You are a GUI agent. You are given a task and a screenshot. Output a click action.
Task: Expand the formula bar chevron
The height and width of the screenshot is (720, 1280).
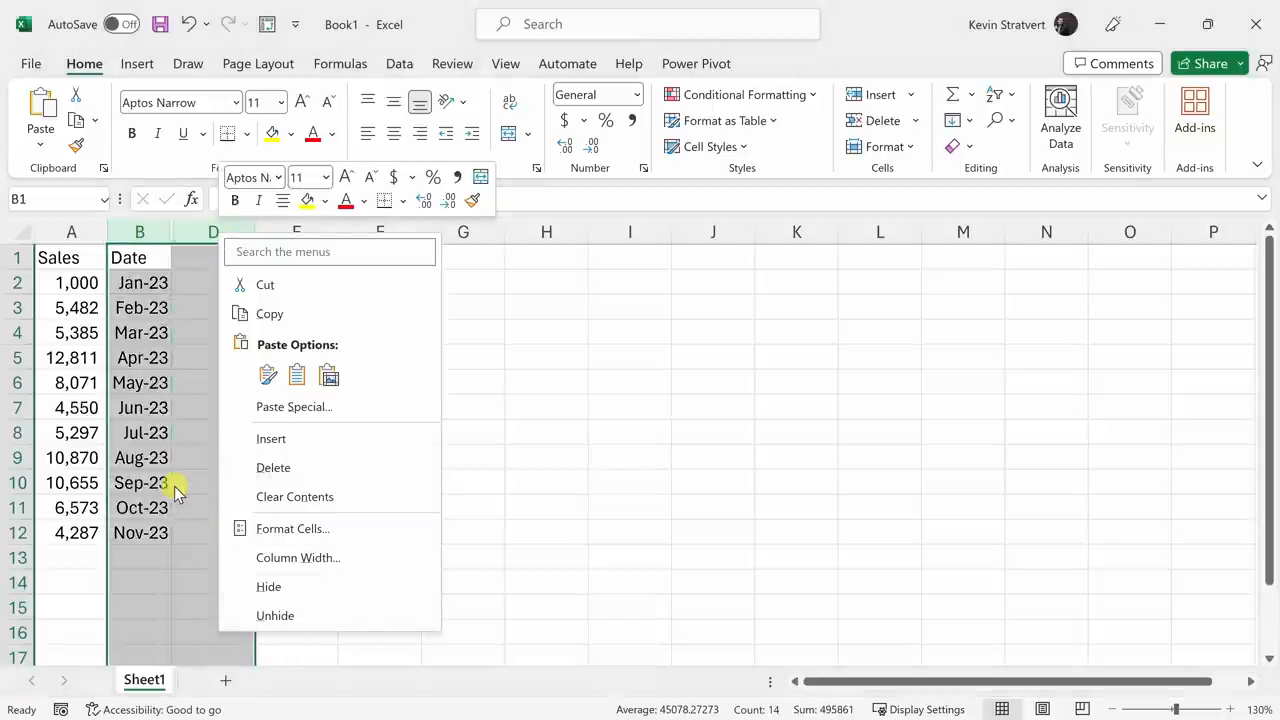[1261, 198]
